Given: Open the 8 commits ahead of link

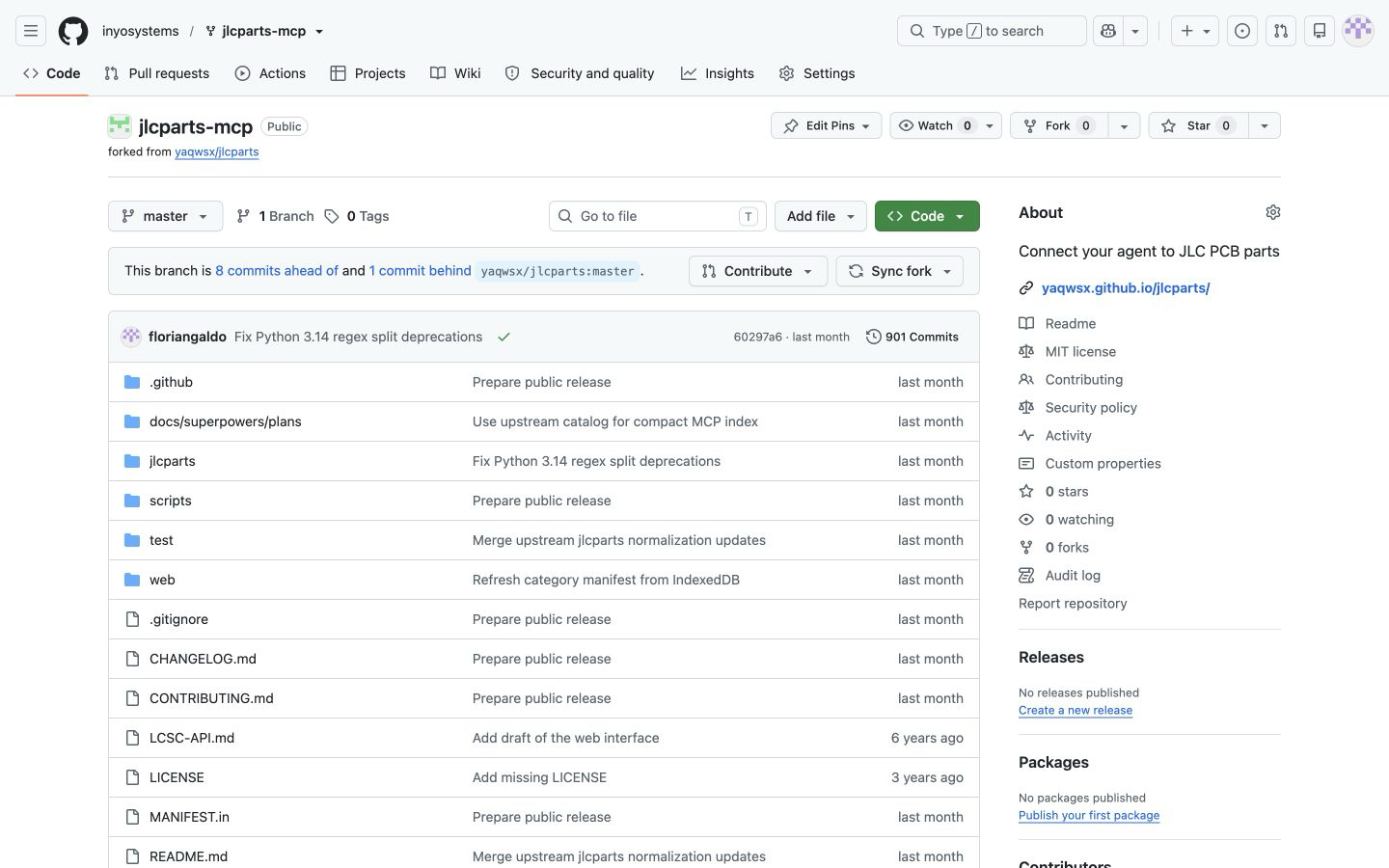Looking at the screenshot, I should click(x=277, y=271).
